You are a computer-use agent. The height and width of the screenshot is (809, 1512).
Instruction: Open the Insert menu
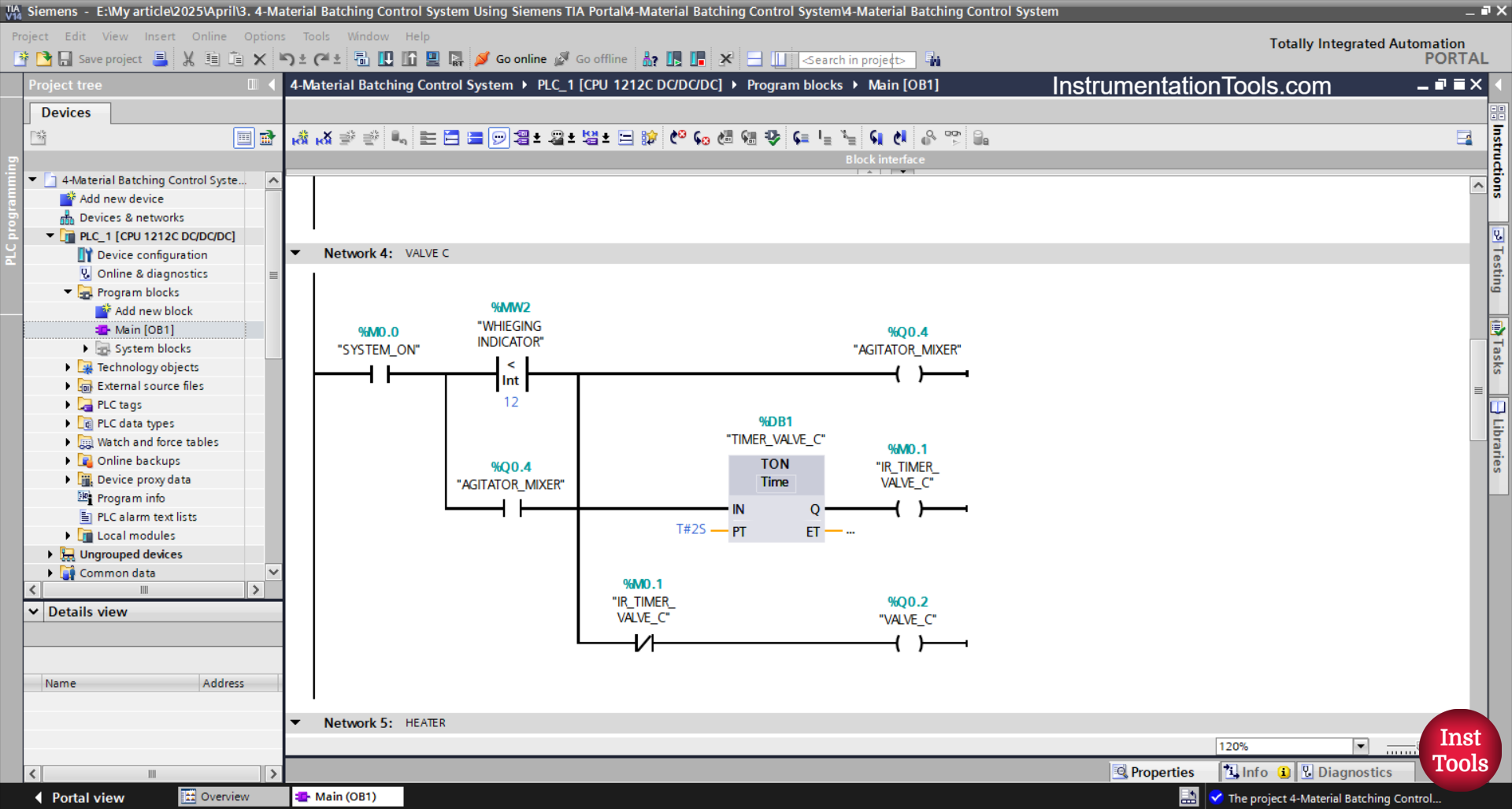pos(160,36)
